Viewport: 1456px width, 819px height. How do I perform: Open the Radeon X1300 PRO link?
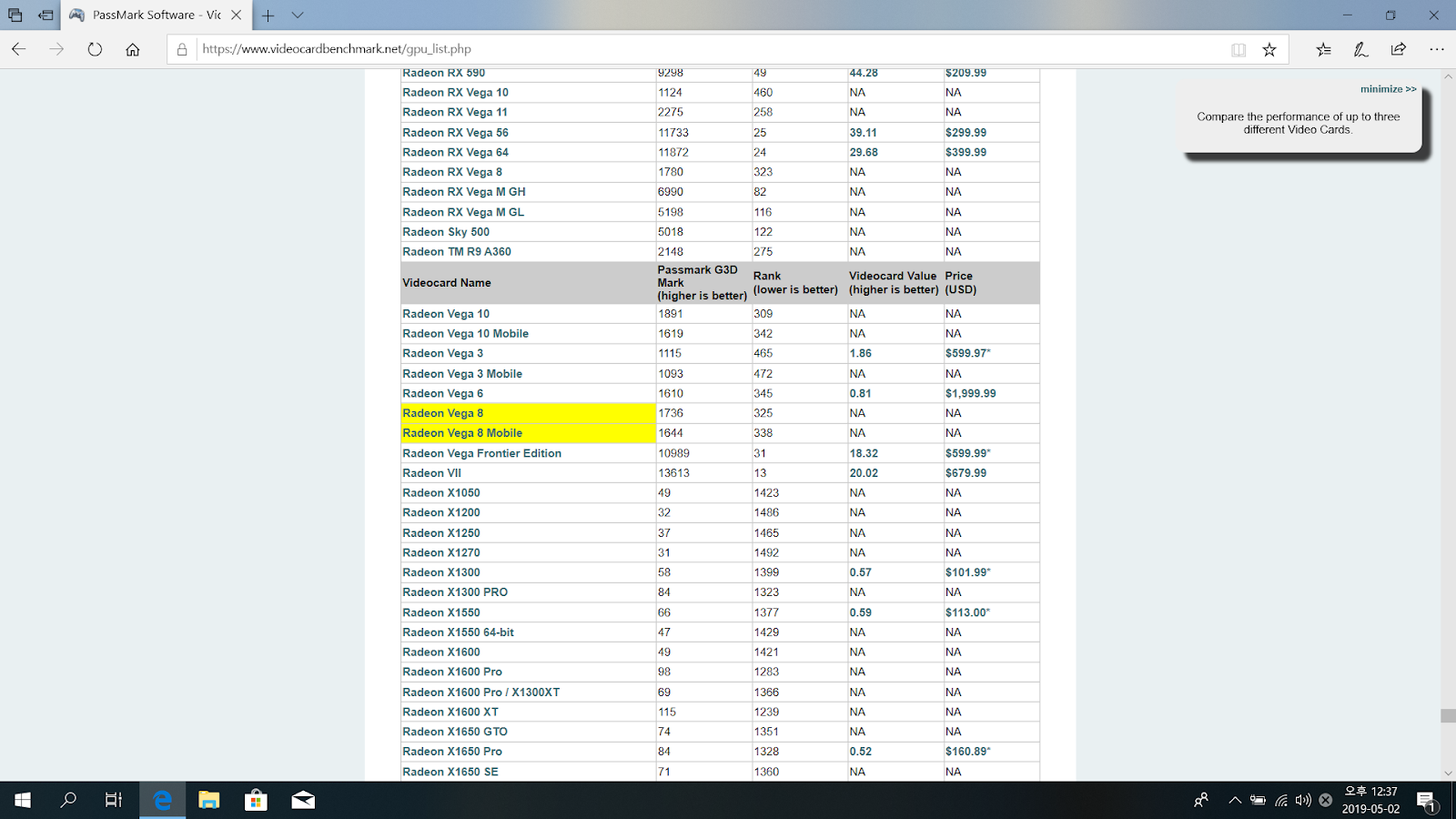(455, 592)
